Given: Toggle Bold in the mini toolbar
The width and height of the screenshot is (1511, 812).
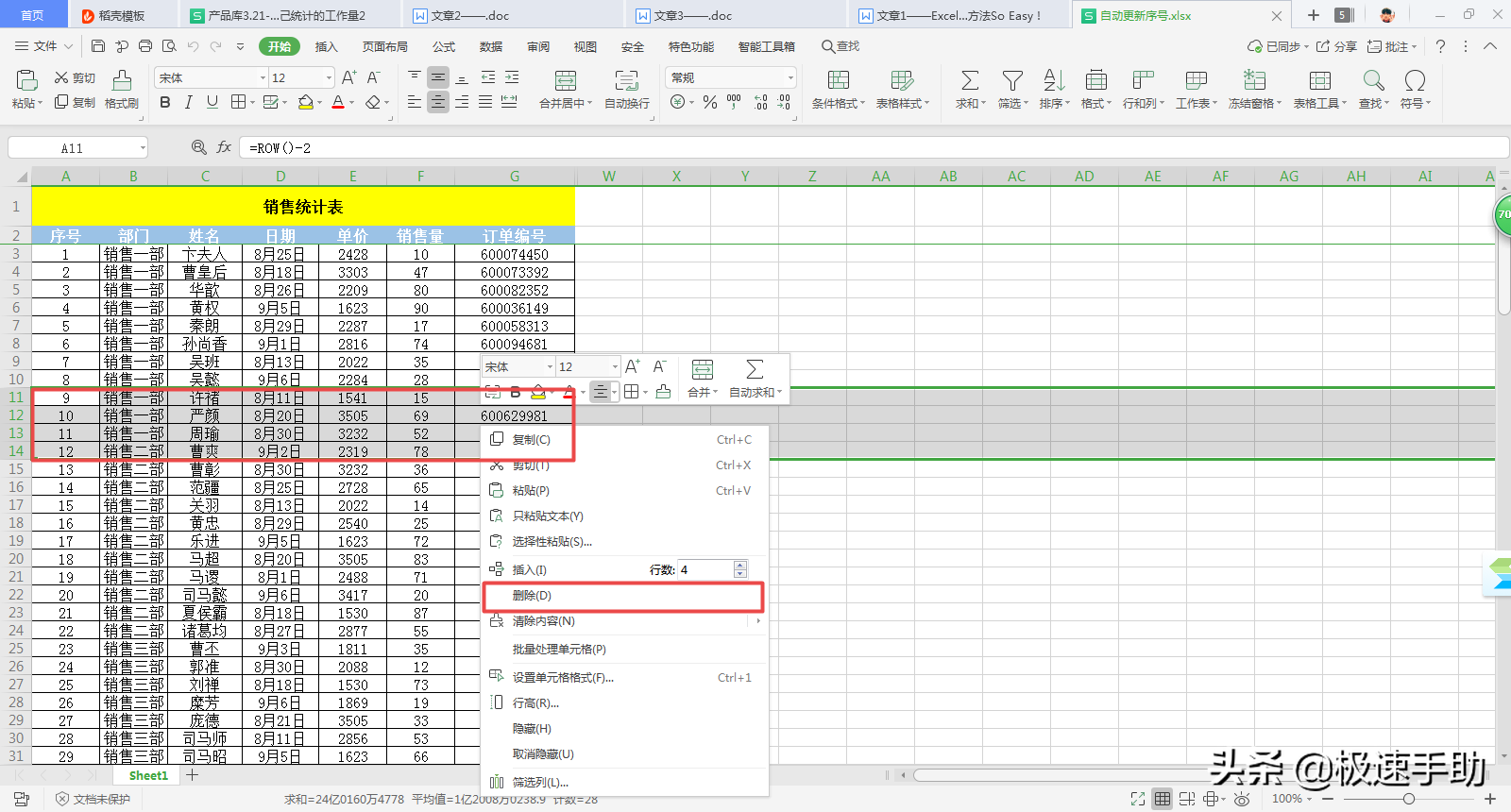Looking at the screenshot, I should pyautogui.click(x=516, y=392).
